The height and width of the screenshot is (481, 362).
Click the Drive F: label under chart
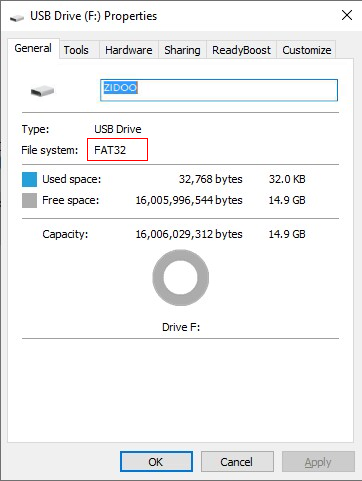pos(181,327)
